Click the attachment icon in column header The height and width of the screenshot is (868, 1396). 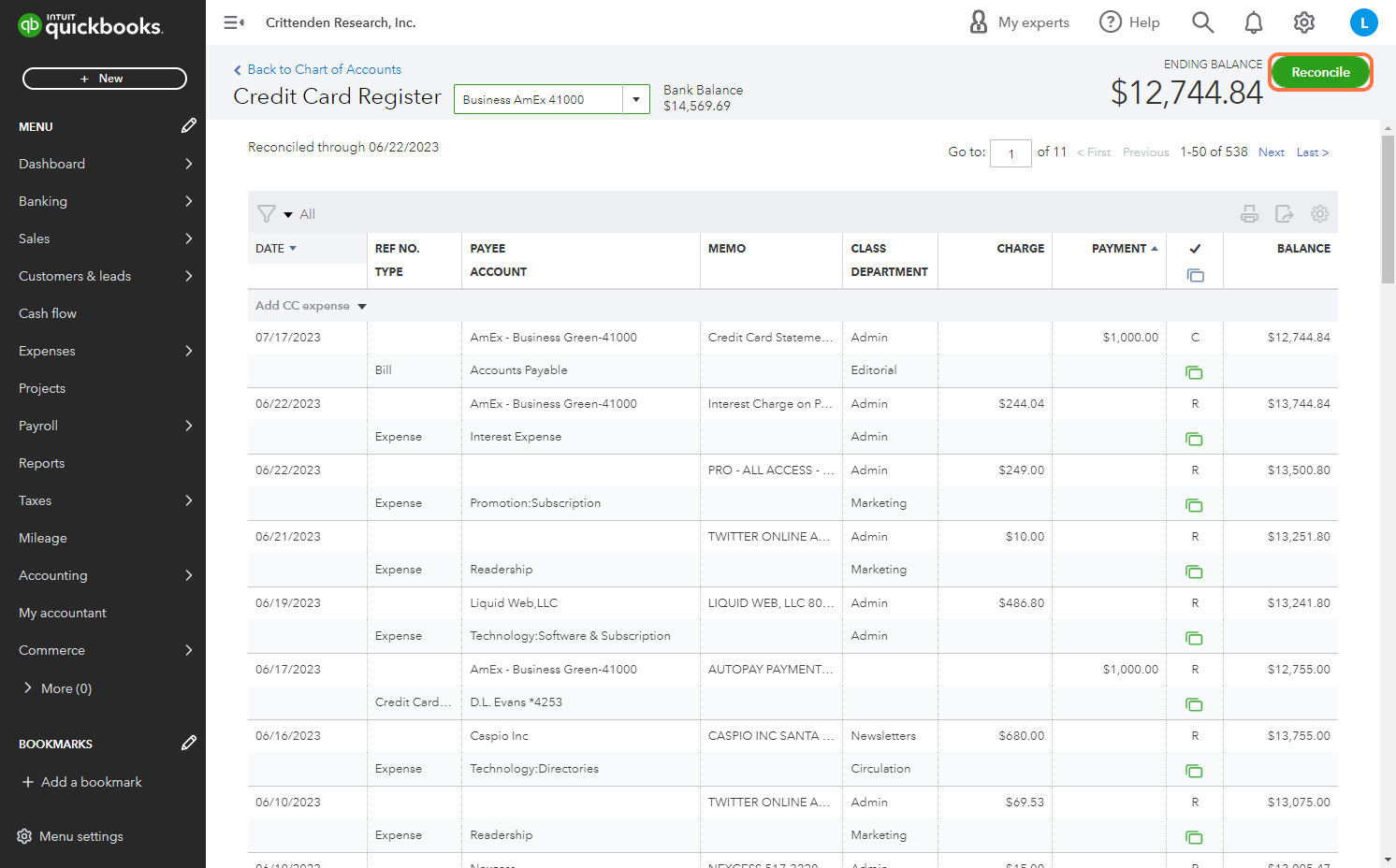1195,275
